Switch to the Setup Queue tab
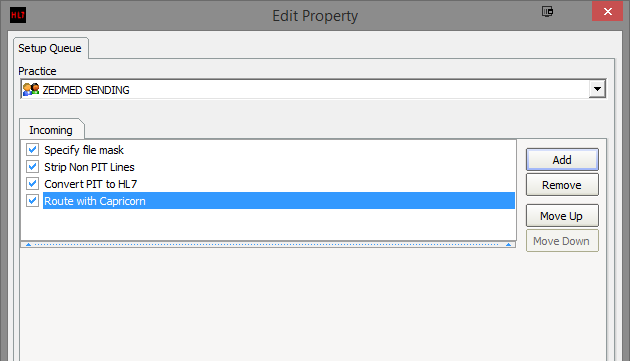Viewport: 630px width, 361px height. point(50,48)
